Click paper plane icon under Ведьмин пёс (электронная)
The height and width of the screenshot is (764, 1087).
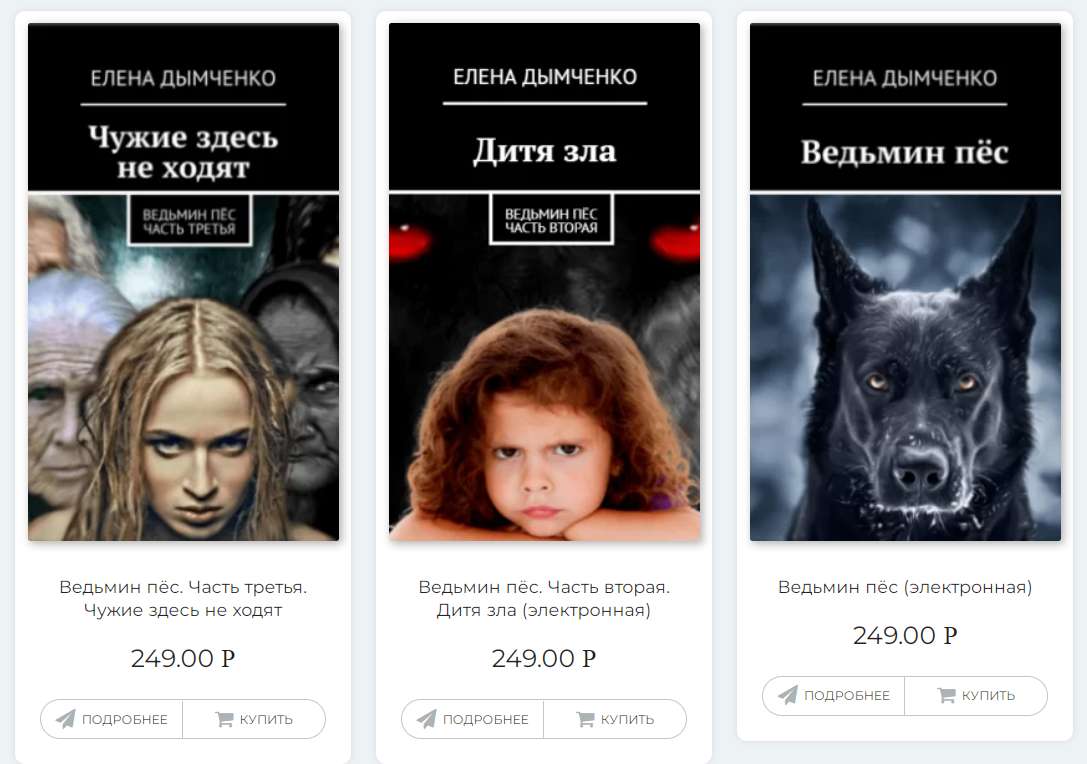[788, 695]
